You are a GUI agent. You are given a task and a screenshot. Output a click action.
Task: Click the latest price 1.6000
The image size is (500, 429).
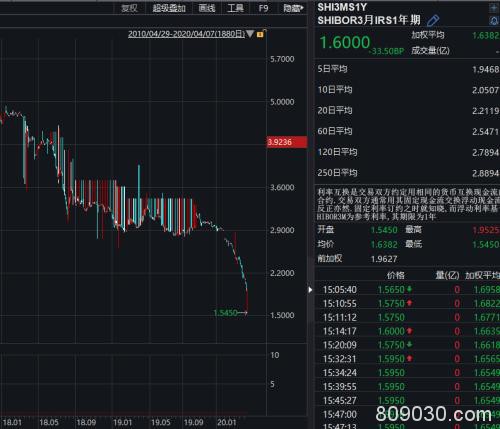point(345,43)
